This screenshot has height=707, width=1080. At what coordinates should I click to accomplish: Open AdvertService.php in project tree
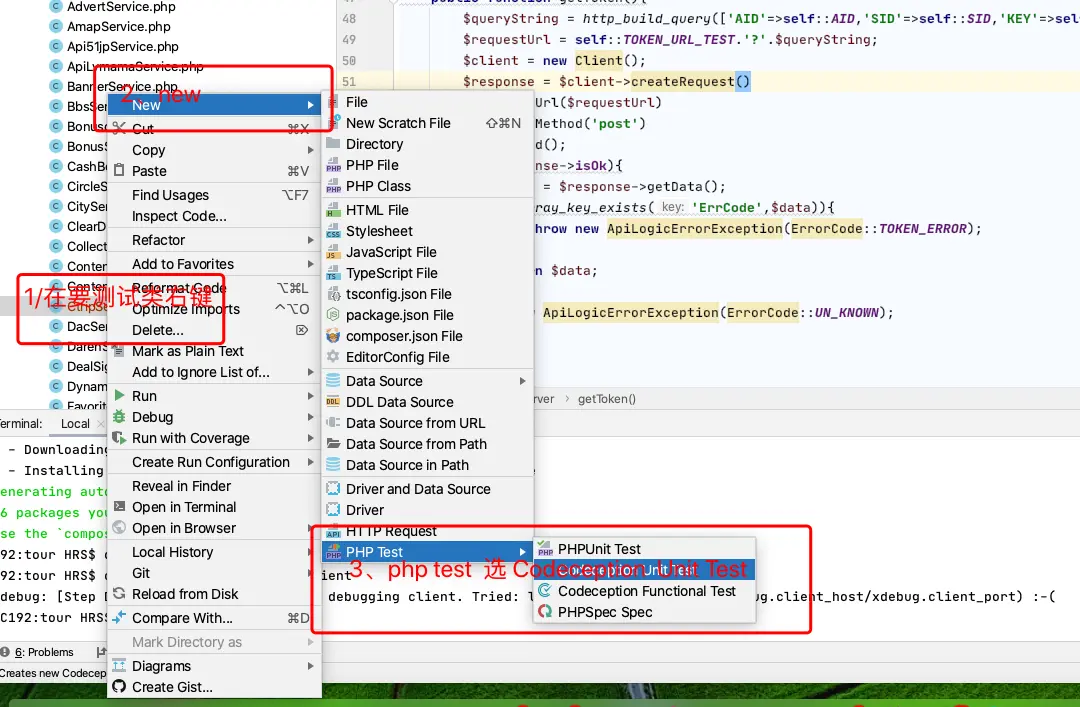click(x=121, y=7)
